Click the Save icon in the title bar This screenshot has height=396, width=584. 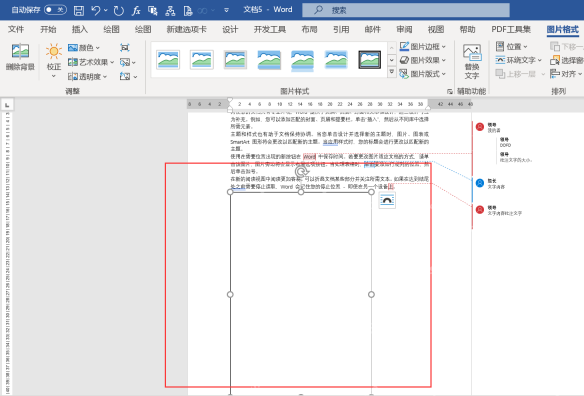[x=79, y=10]
